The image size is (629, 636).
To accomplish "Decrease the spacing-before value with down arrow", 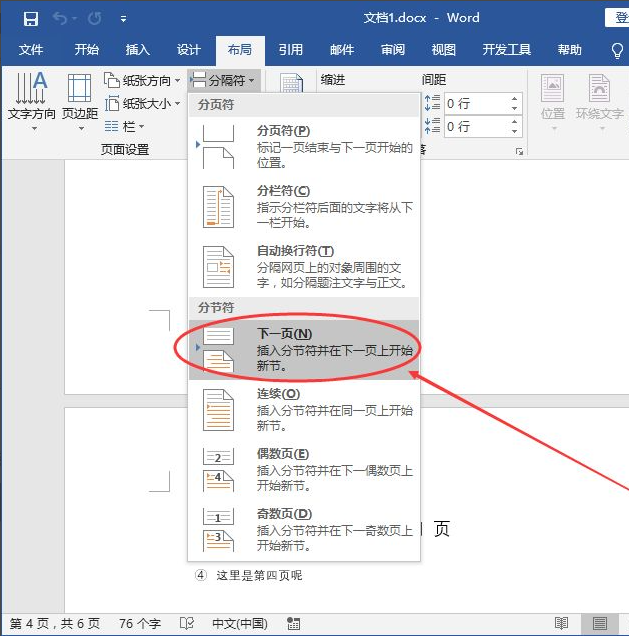I will [x=514, y=109].
